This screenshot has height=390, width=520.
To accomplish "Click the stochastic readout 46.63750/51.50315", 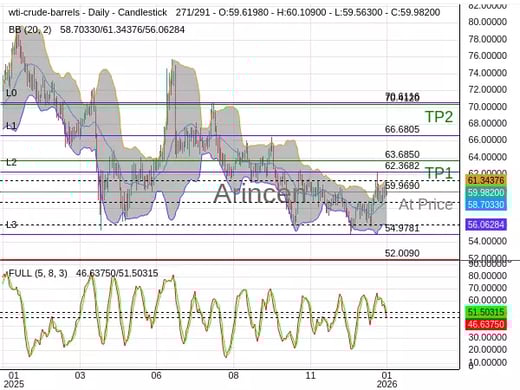I will tap(117, 273).
